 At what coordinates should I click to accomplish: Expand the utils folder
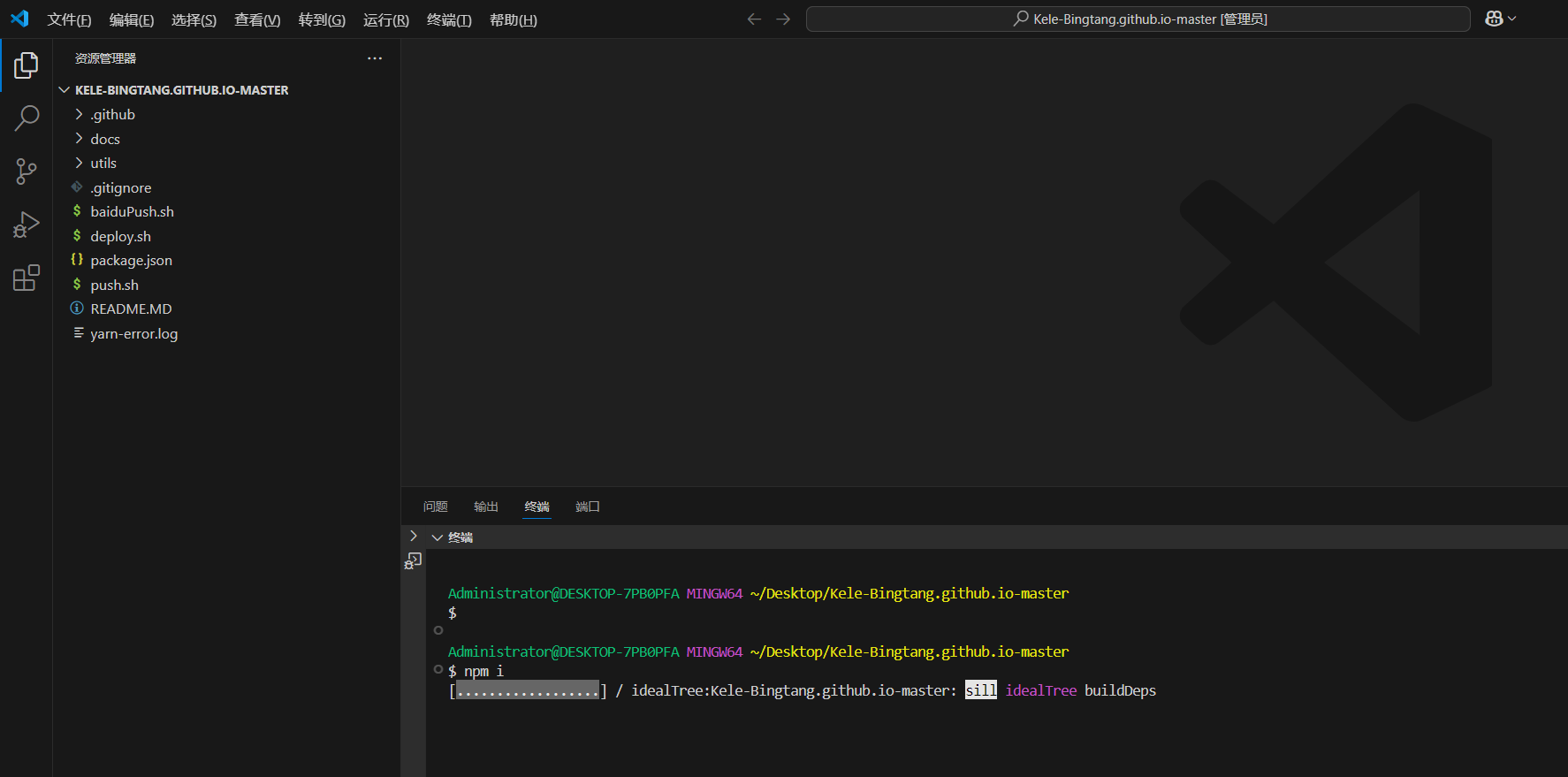(x=79, y=163)
